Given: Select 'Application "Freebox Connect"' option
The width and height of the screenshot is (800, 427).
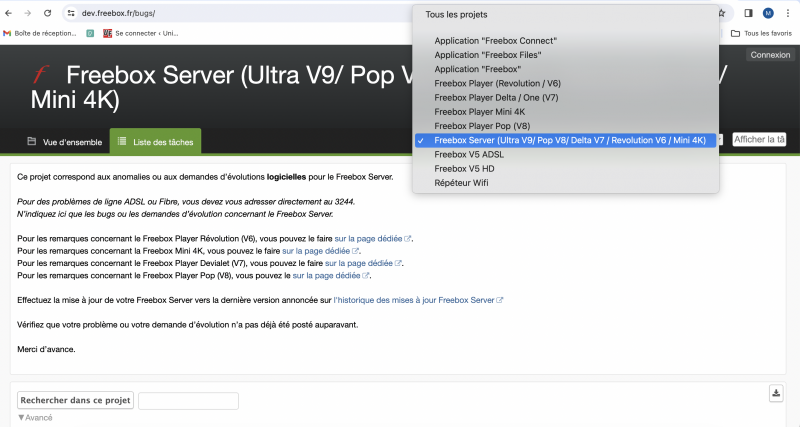Looking at the screenshot, I should [x=495, y=41].
